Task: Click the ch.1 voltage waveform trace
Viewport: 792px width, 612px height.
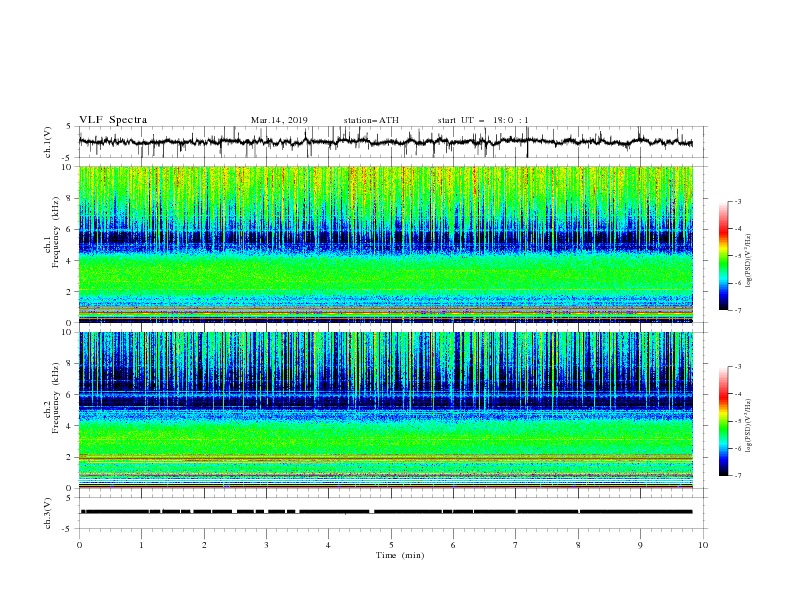Action: (385, 141)
